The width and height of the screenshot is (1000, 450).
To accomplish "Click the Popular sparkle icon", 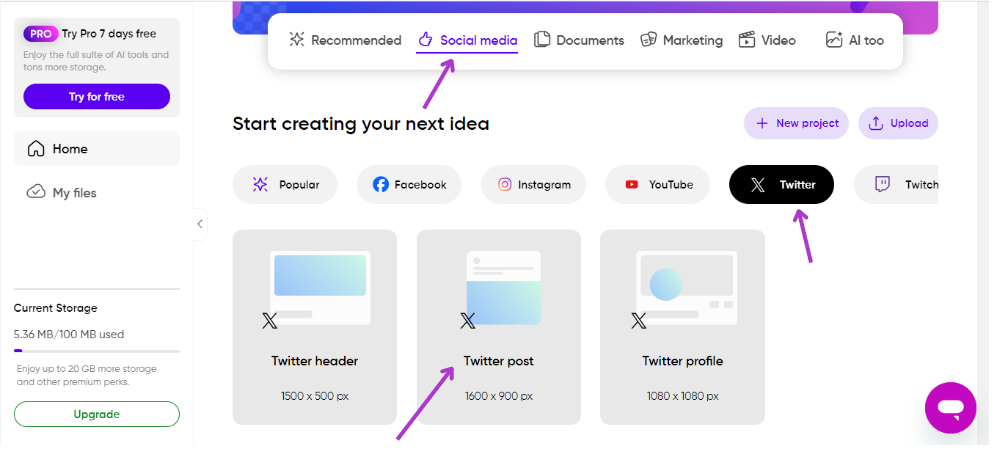I will click(260, 185).
